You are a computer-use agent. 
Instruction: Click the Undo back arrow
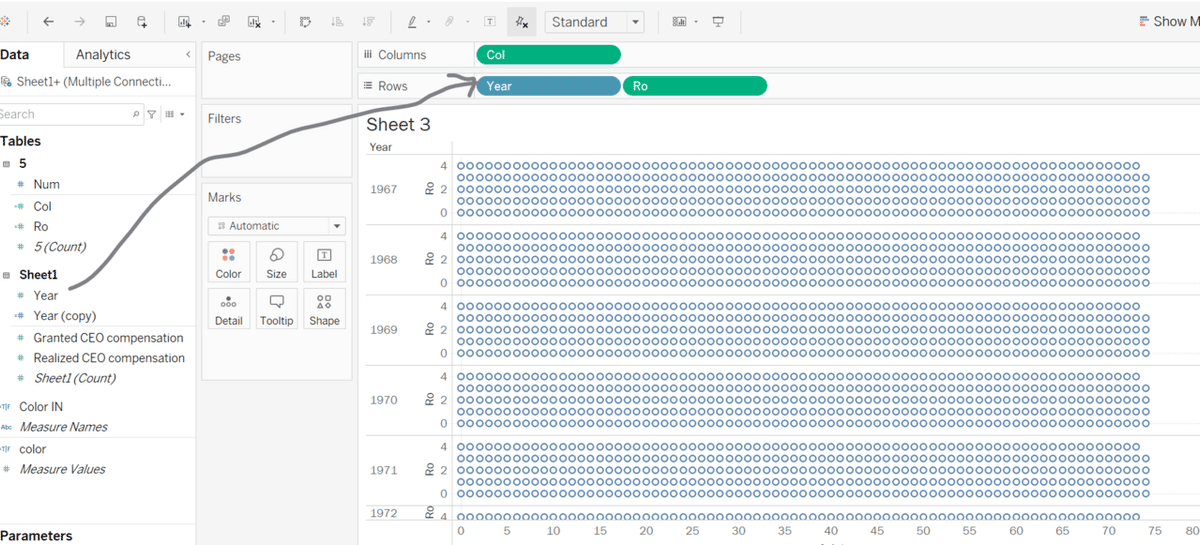[x=48, y=21]
